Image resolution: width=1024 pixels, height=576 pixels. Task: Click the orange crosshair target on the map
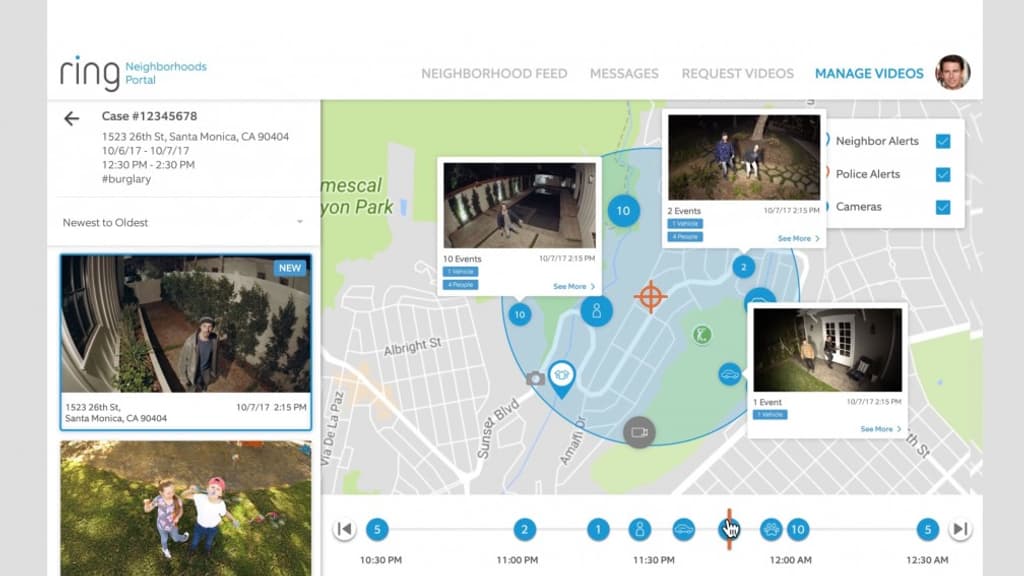(x=650, y=296)
